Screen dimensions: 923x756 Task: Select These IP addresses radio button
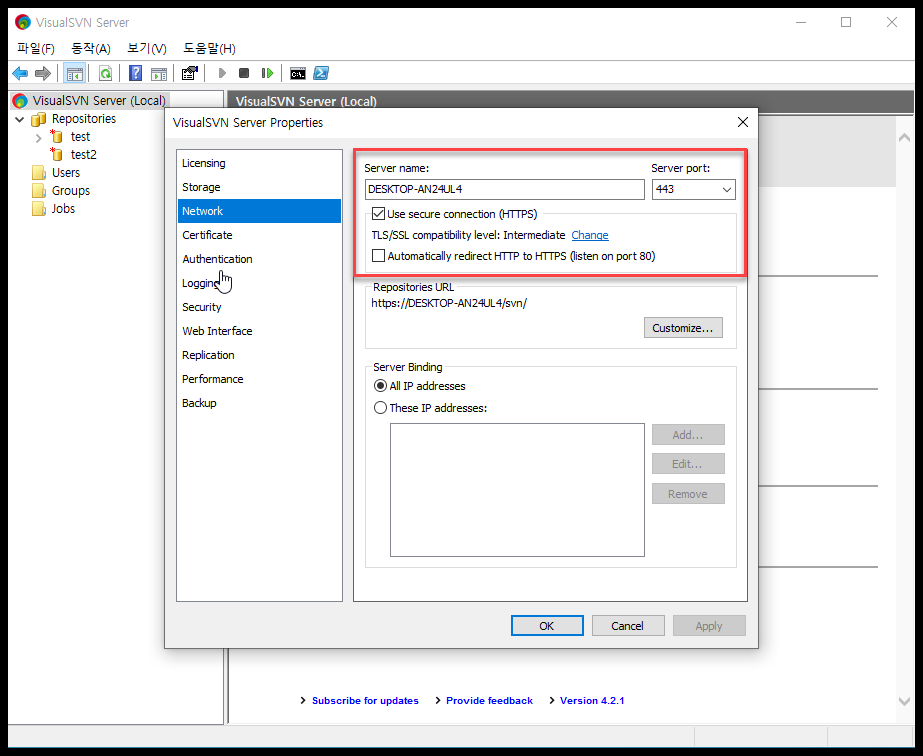pos(380,407)
